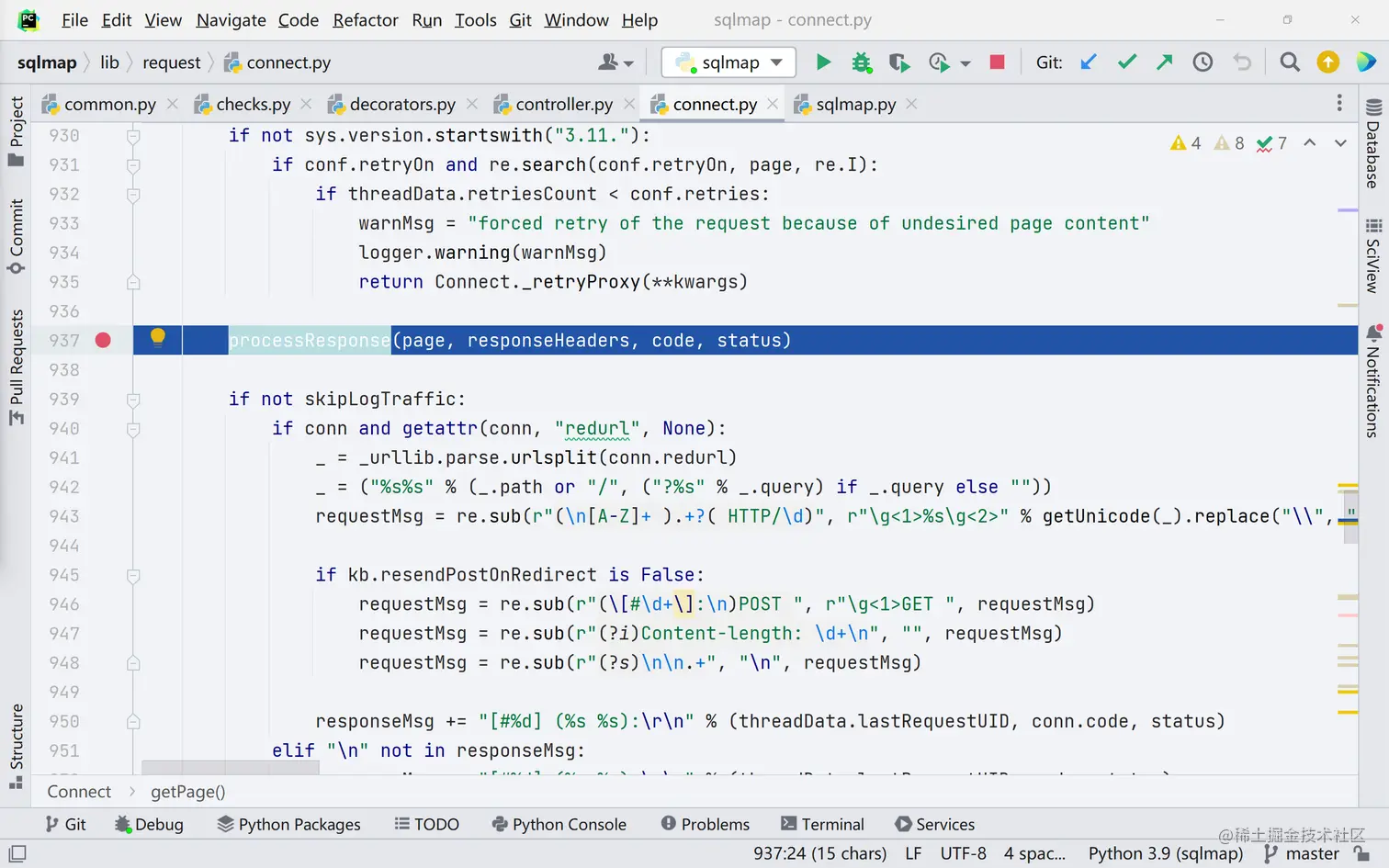Open the SciView tool window
This screenshot has height=868, width=1389.
(x=1373, y=255)
